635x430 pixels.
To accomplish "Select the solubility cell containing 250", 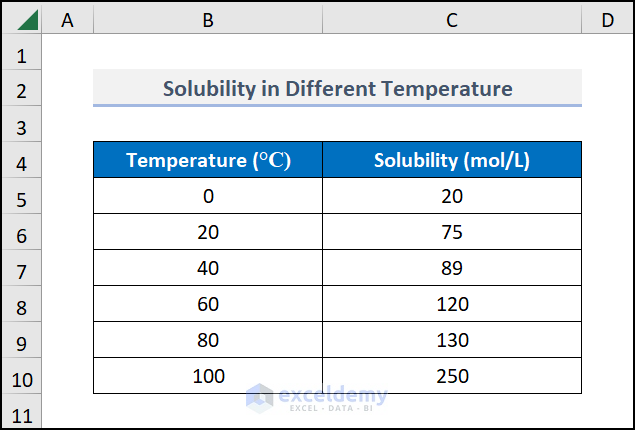I will click(452, 376).
